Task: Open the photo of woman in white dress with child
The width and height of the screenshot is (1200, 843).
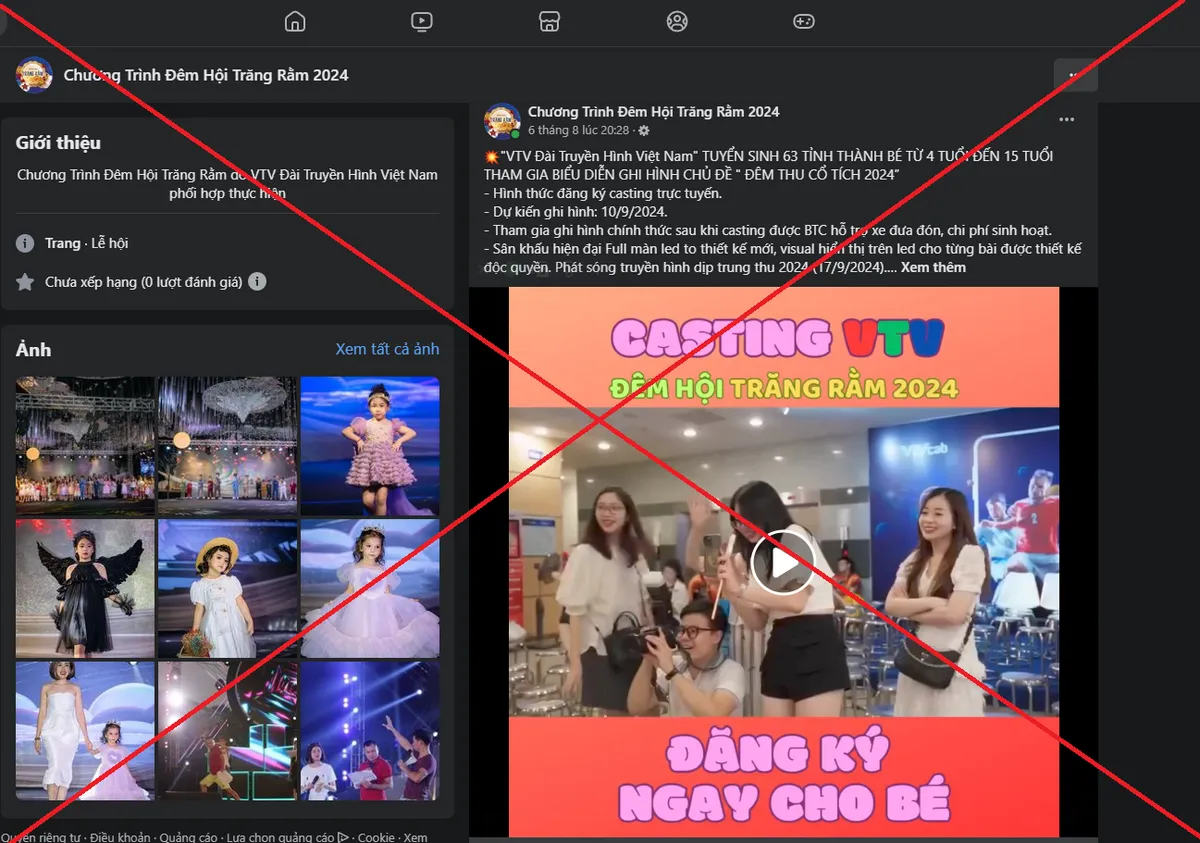Action: tap(85, 731)
